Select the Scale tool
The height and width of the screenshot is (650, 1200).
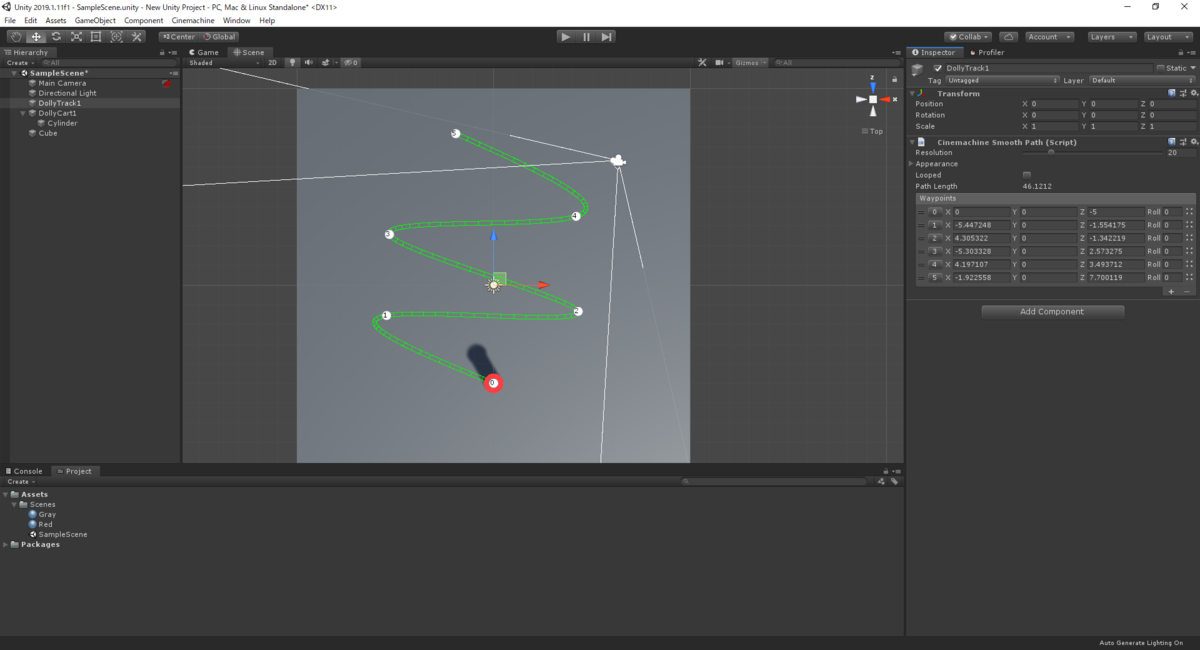76,37
